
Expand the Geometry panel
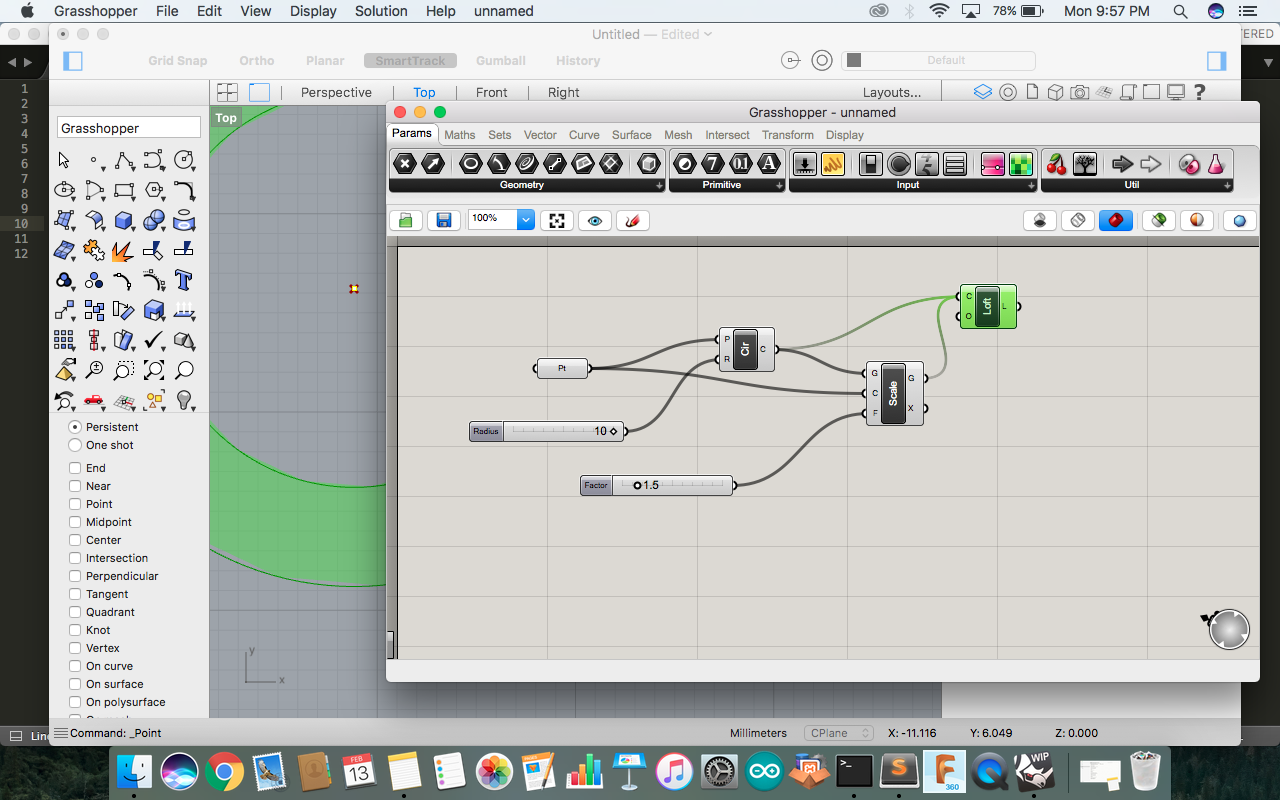coord(659,186)
